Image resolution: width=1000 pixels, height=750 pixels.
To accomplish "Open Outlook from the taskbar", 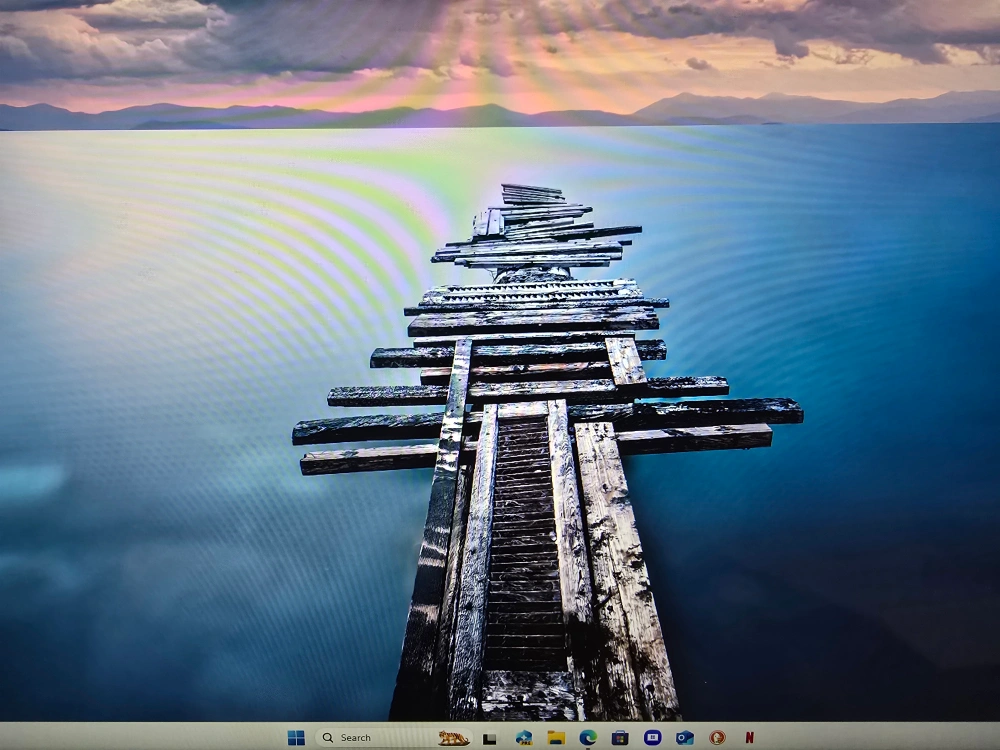I will [685, 738].
